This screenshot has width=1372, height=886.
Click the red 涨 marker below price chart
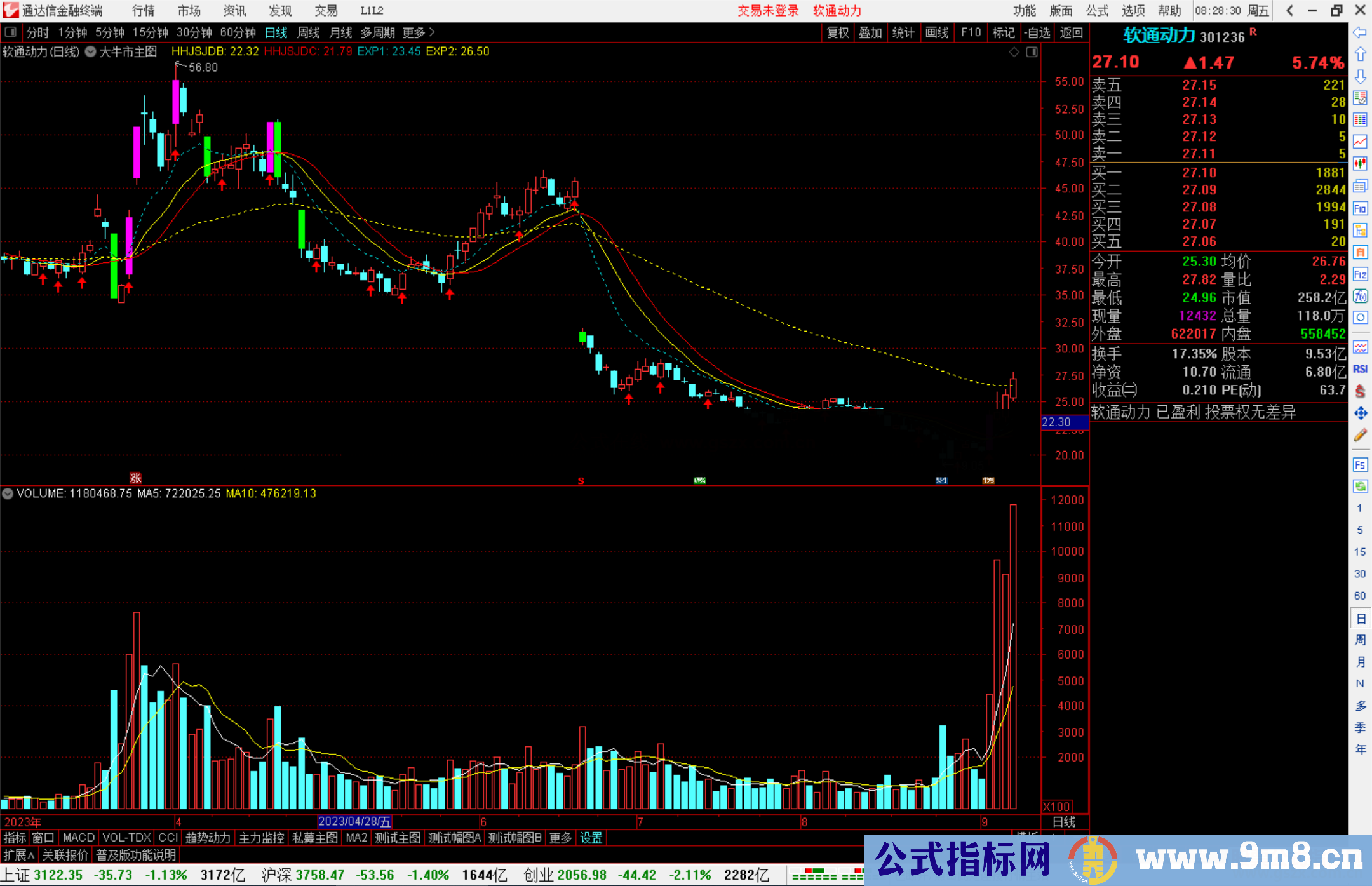pos(135,478)
